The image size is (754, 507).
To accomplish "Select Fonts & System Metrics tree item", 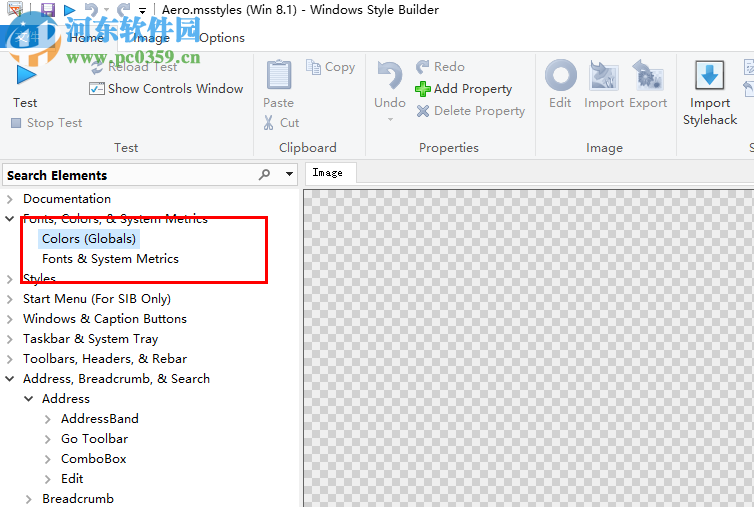I will point(110,259).
